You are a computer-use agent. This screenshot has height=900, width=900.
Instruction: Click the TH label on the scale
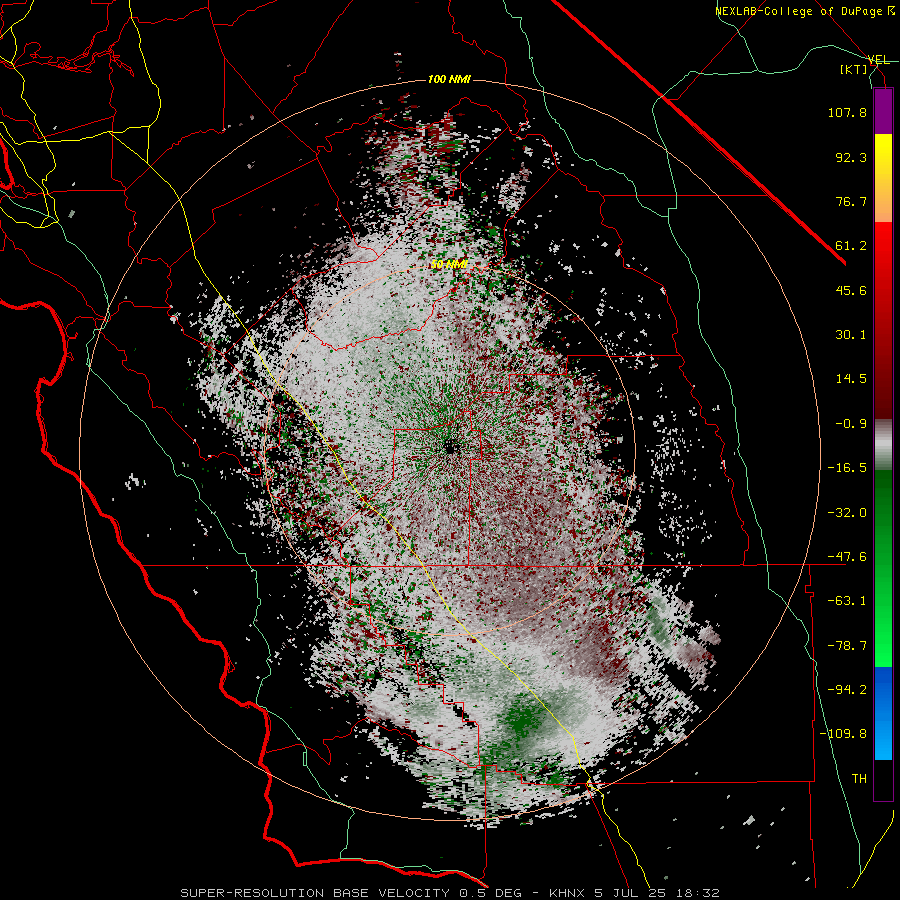[x=859, y=779]
